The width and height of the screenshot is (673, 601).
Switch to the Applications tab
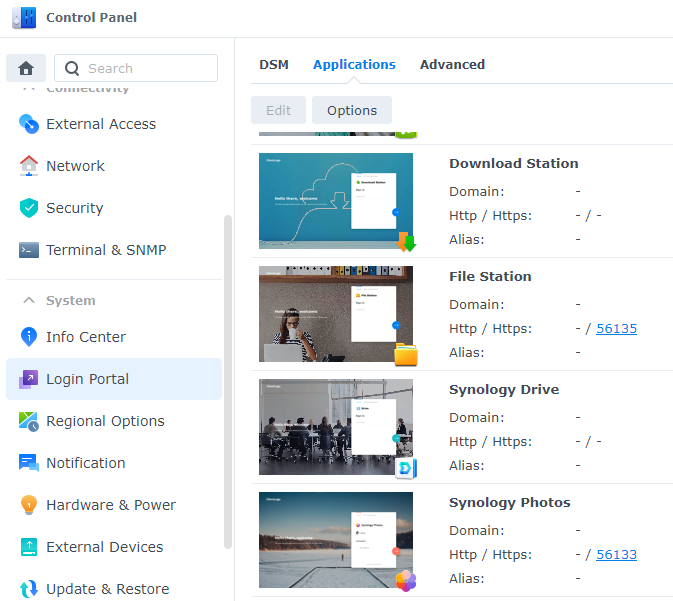(354, 64)
